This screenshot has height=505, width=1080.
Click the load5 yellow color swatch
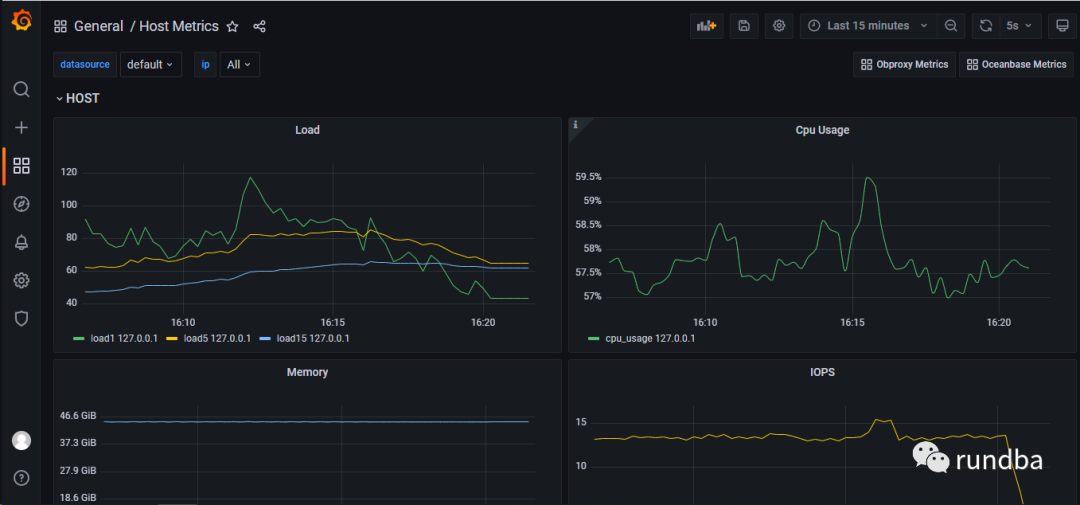[171, 338]
